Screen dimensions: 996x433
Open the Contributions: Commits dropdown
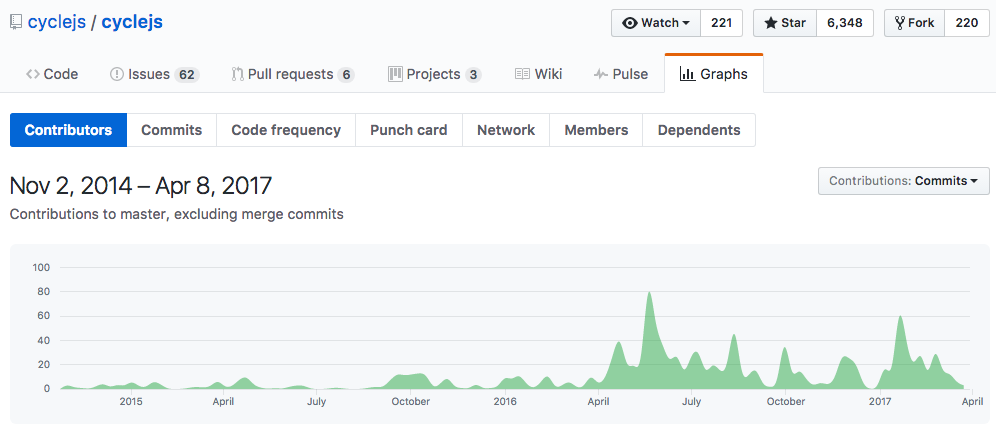[x=903, y=181]
